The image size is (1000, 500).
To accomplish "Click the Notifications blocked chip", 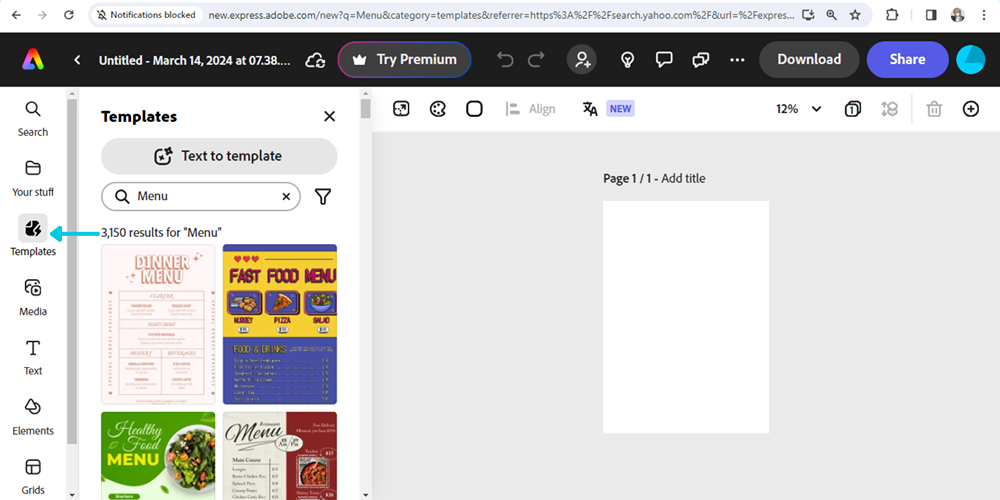I will coord(147,15).
